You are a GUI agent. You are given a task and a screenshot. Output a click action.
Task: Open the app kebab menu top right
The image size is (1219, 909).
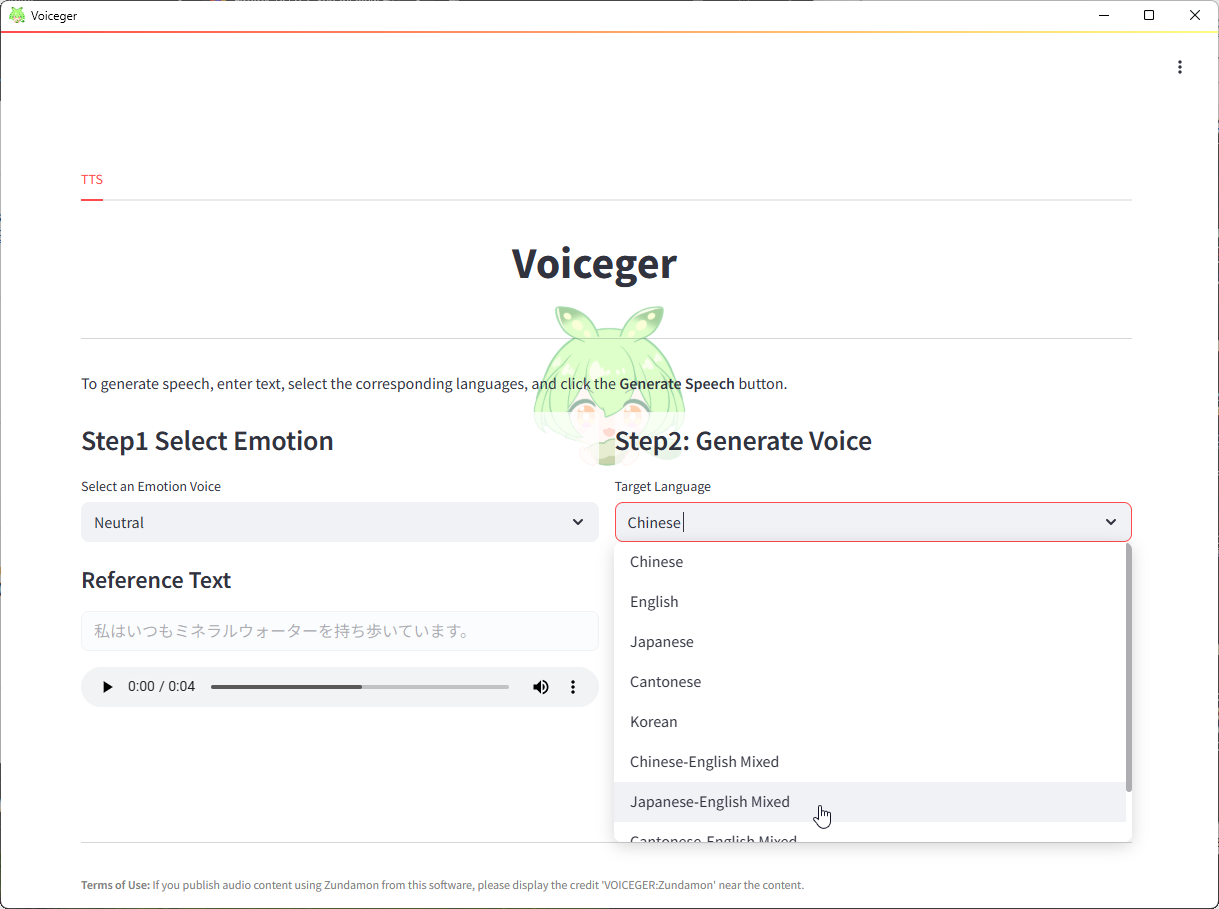tap(1180, 67)
